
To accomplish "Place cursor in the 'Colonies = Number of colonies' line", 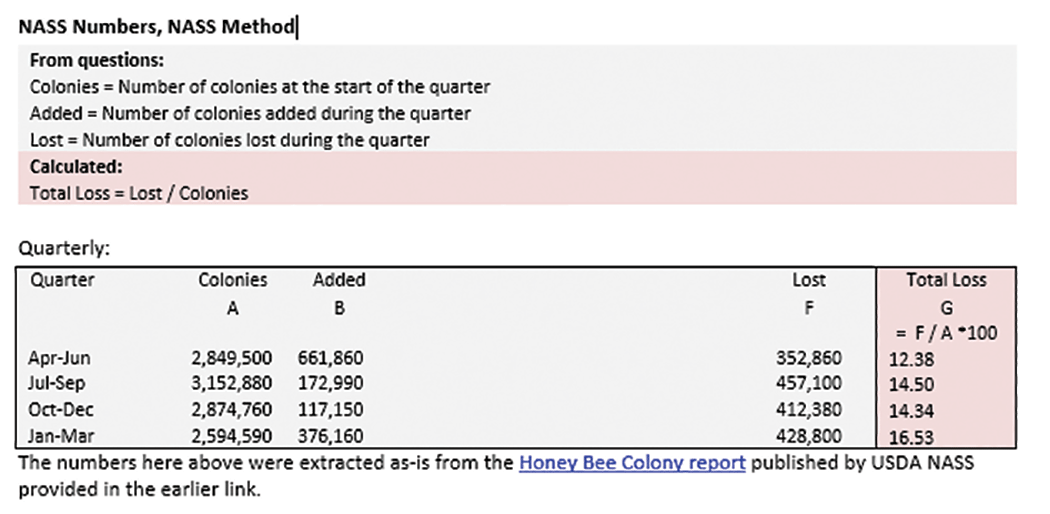I will pyautogui.click(x=260, y=87).
